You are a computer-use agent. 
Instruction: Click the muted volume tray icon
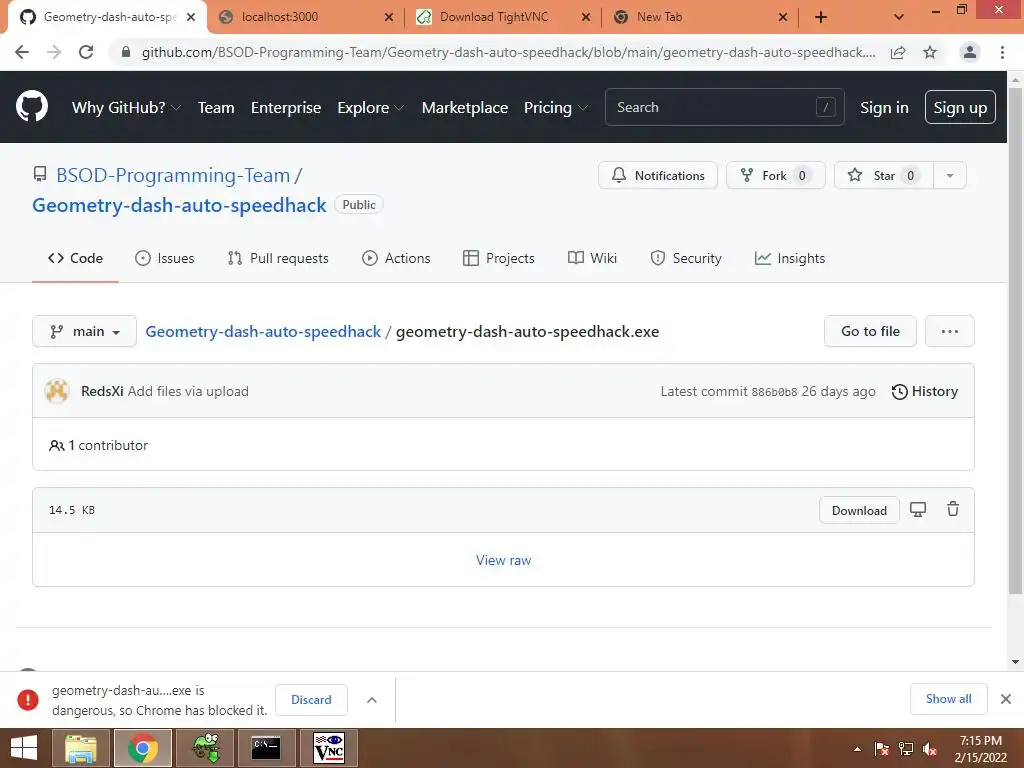pyautogui.click(x=930, y=749)
